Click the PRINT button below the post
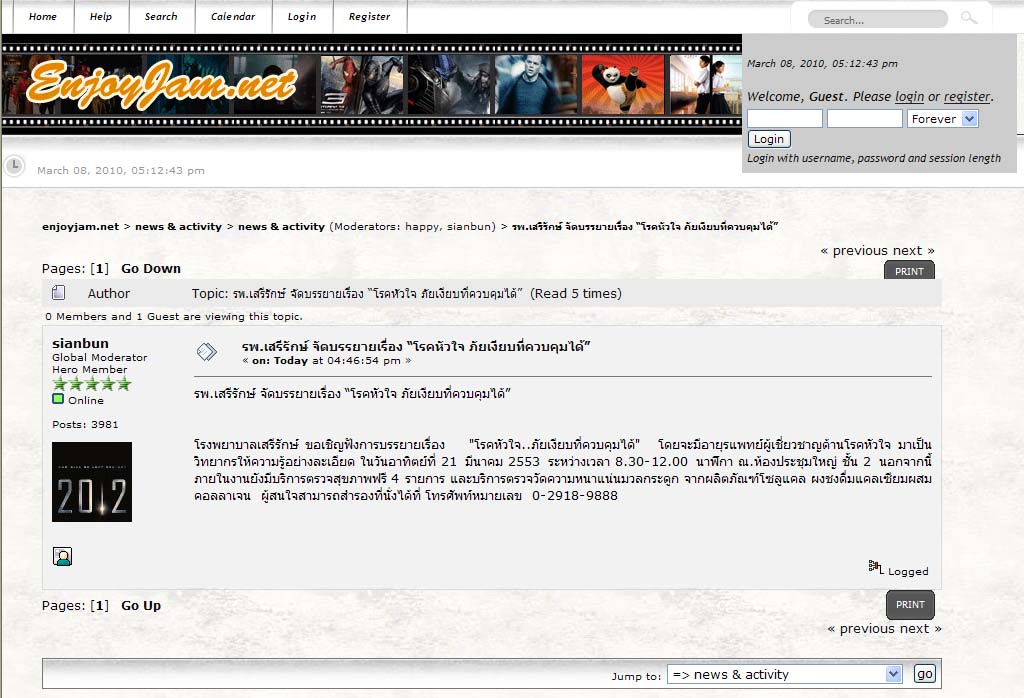Image resolution: width=1024 pixels, height=698 pixels. 910,605
